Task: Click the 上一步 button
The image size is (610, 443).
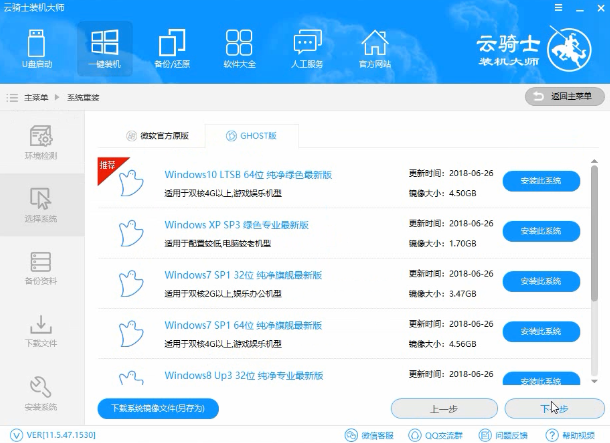Action: pyautogui.click(x=444, y=409)
